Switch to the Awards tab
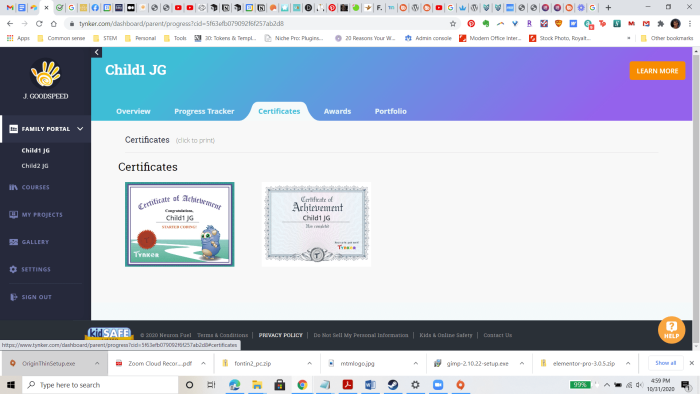Image resolution: width=700 pixels, height=394 pixels. pos(337,111)
